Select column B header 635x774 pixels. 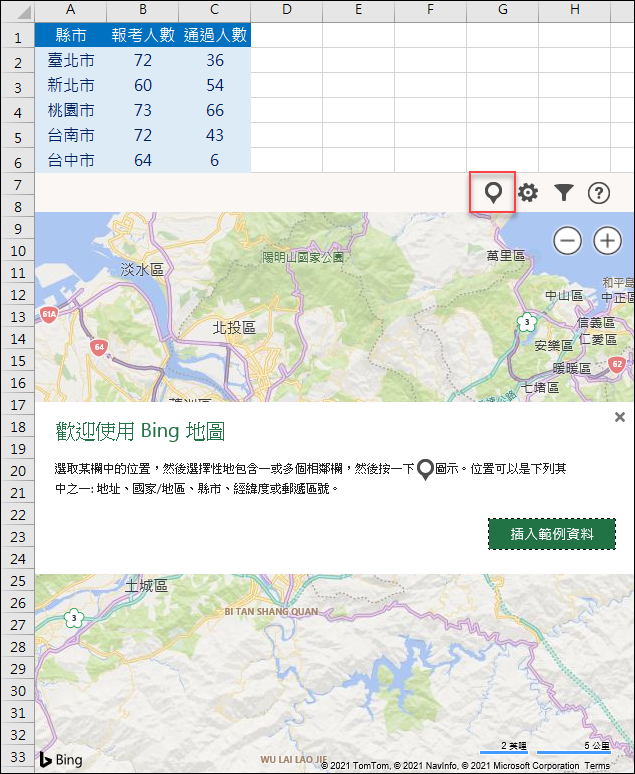(143, 10)
